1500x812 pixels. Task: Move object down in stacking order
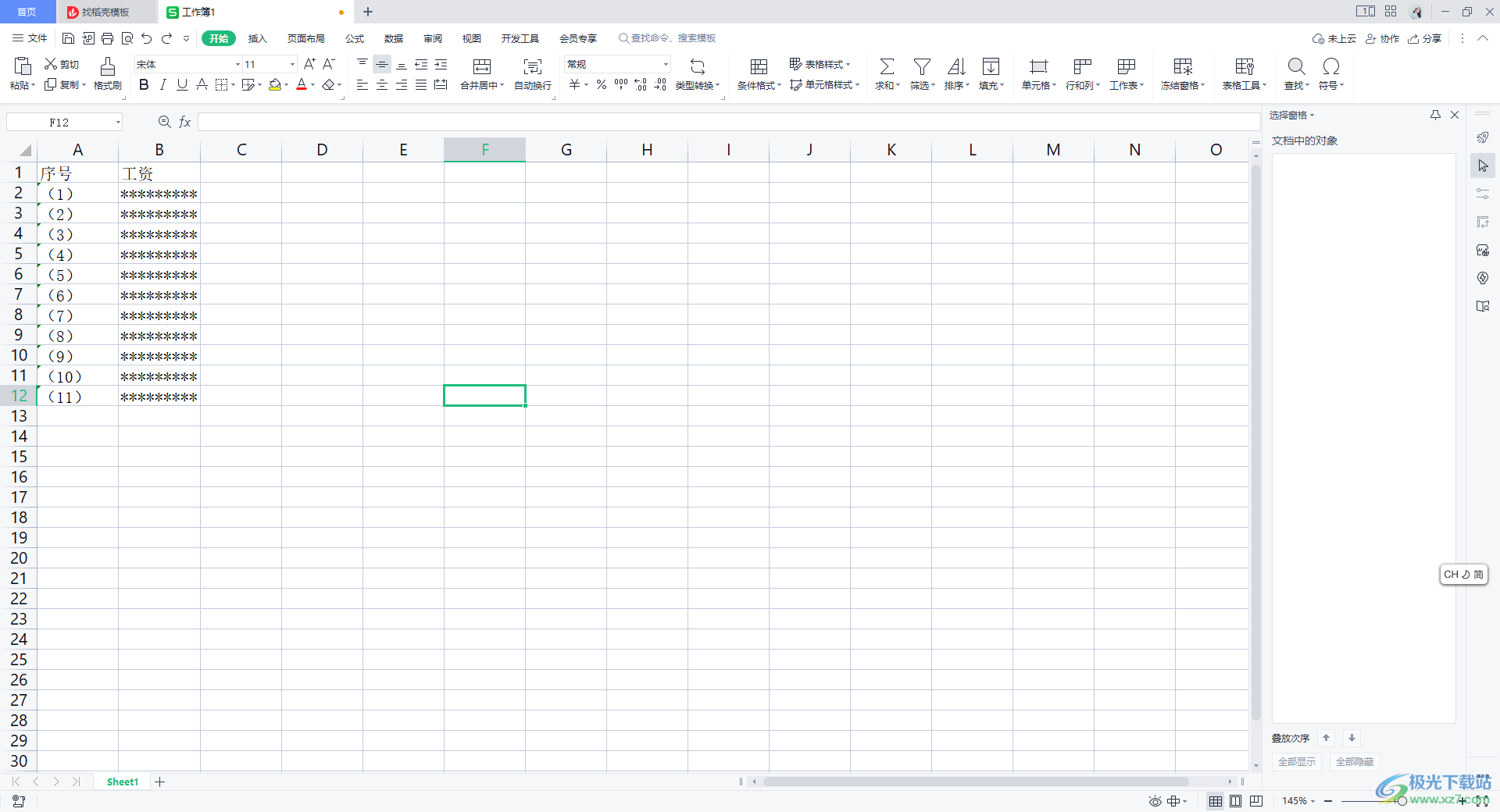(1352, 738)
